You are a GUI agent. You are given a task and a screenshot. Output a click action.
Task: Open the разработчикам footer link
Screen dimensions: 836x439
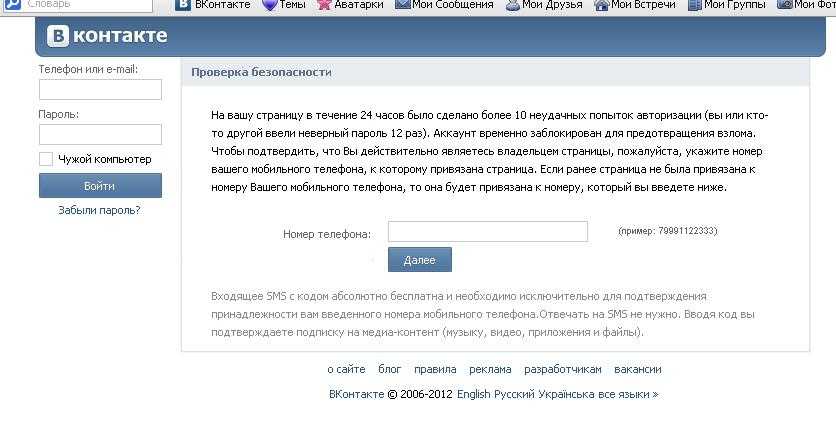click(x=562, y=369)
